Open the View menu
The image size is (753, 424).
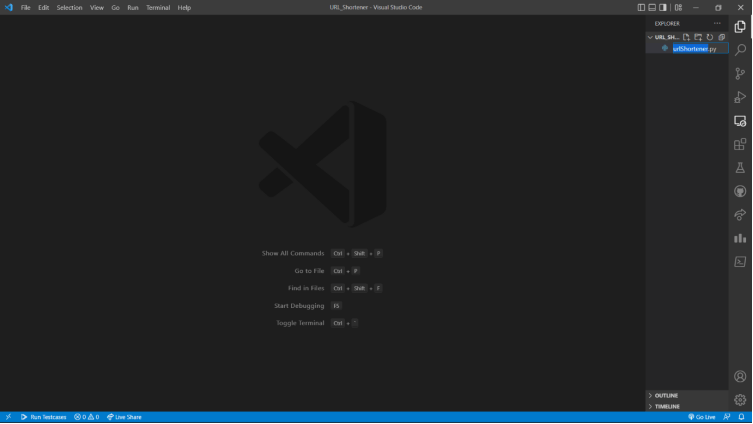pyautogui.click(x=97, y=7)
